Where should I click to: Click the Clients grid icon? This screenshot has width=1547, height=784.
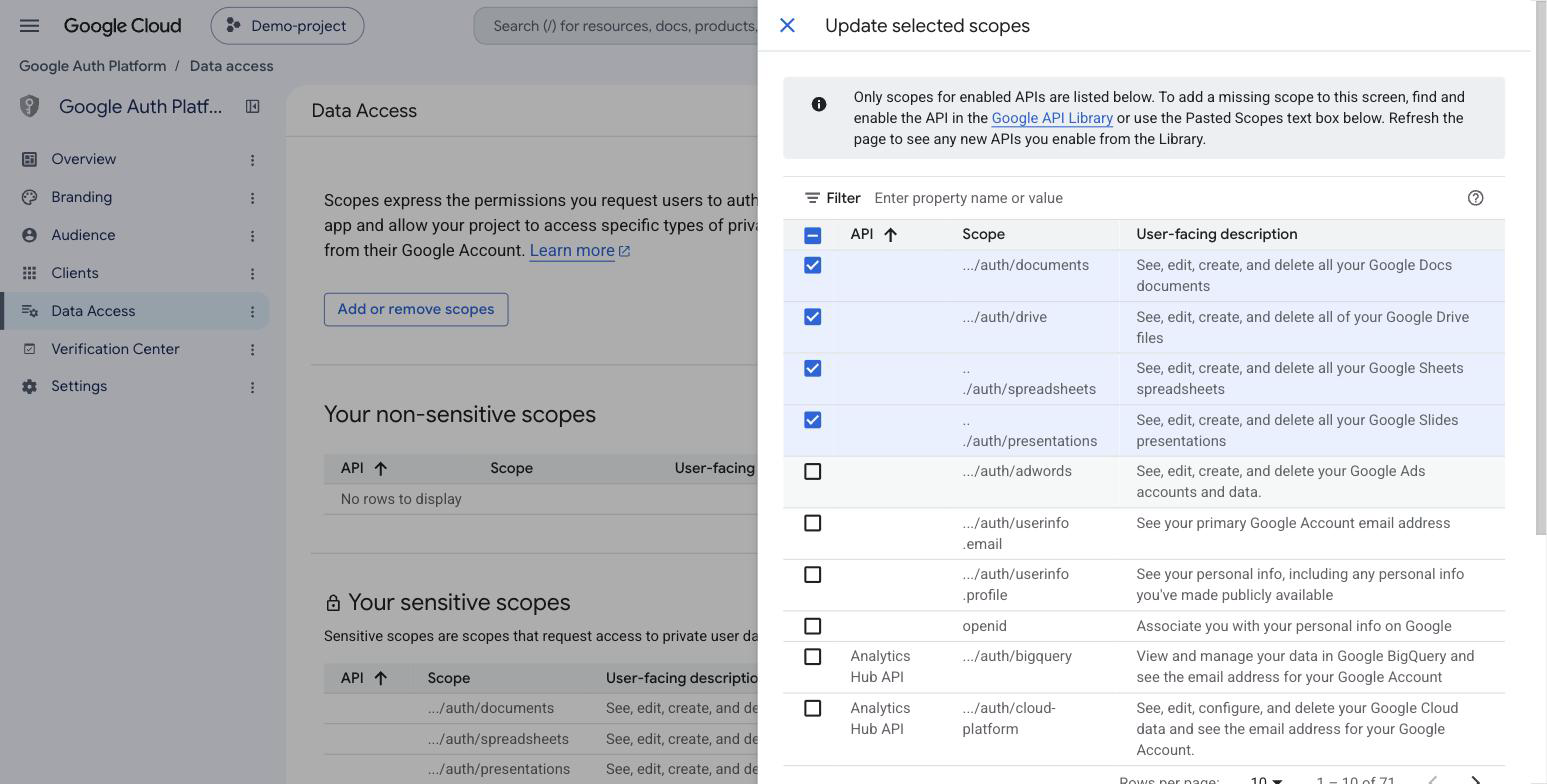(30, 273)
